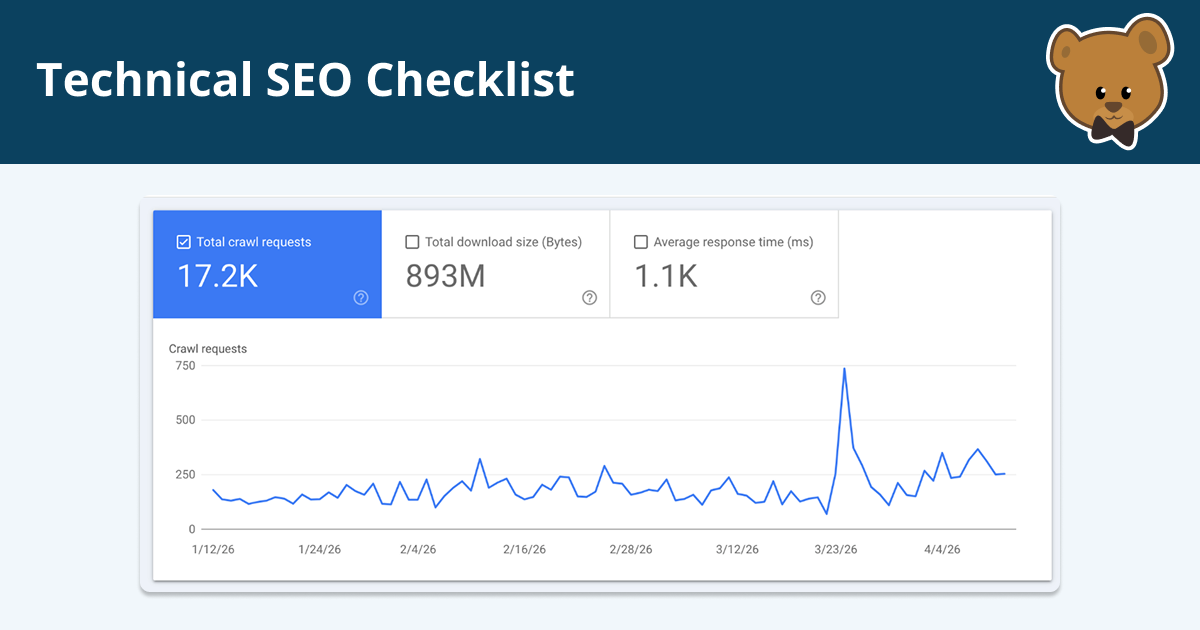1200x630 pixels.
Task: Click the Technical SEO Checklist heading
Action: coord(305,80)
